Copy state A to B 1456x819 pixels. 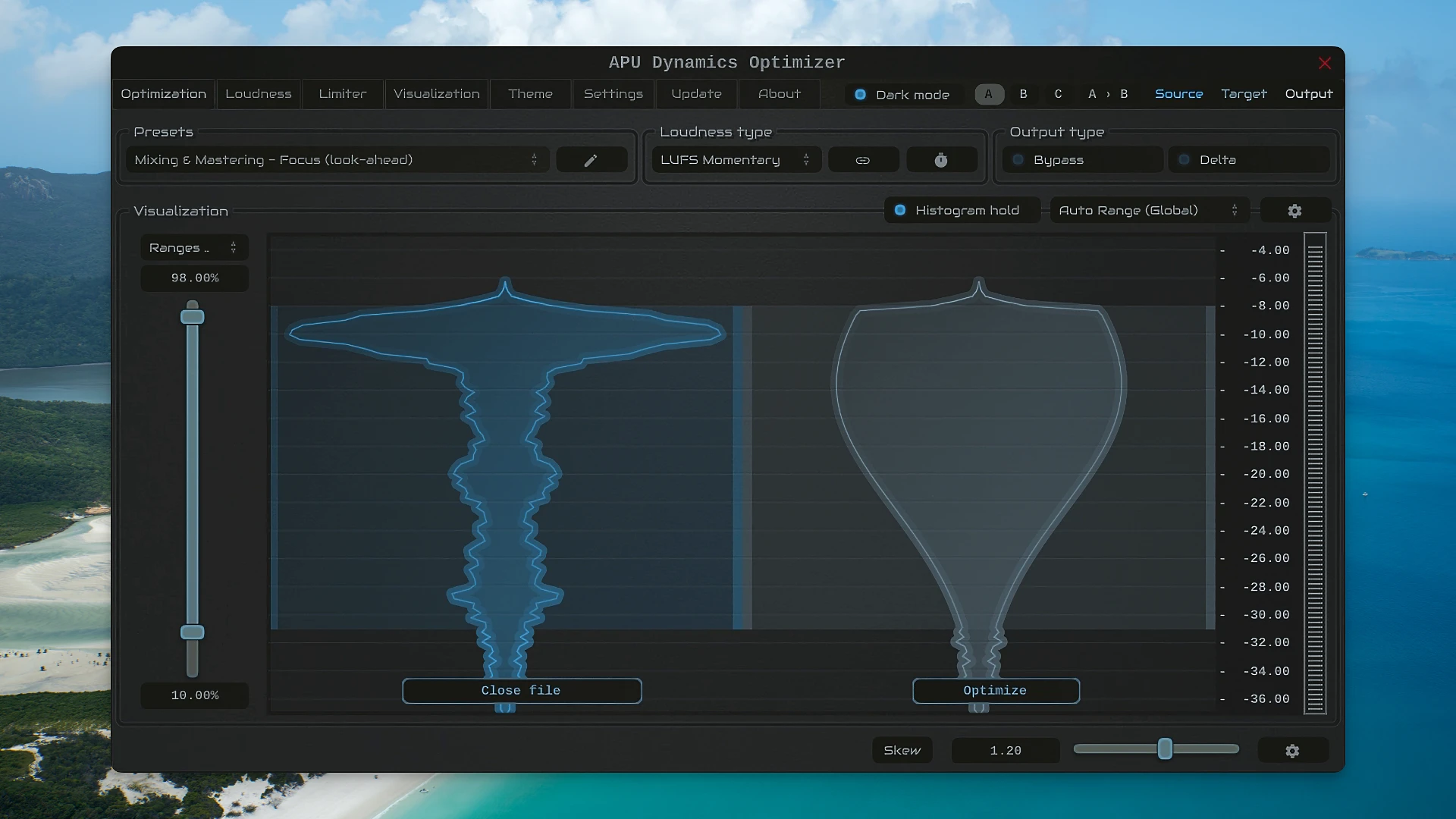tap(1108, 95)
